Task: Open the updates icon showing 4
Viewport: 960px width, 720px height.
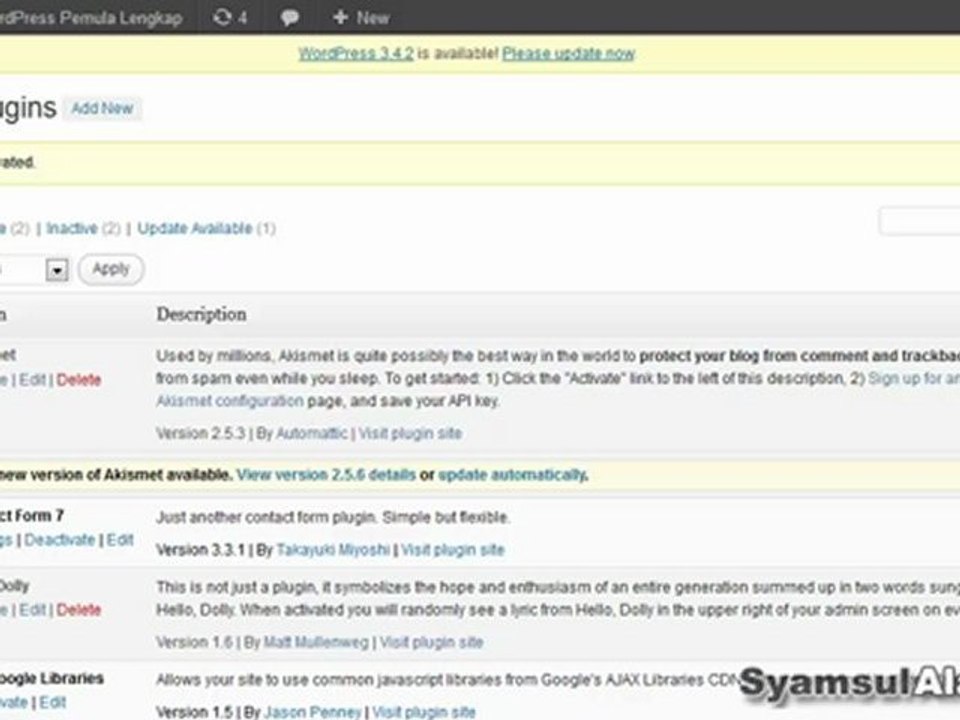Action: pyautogui.click(x=230, y=17)
